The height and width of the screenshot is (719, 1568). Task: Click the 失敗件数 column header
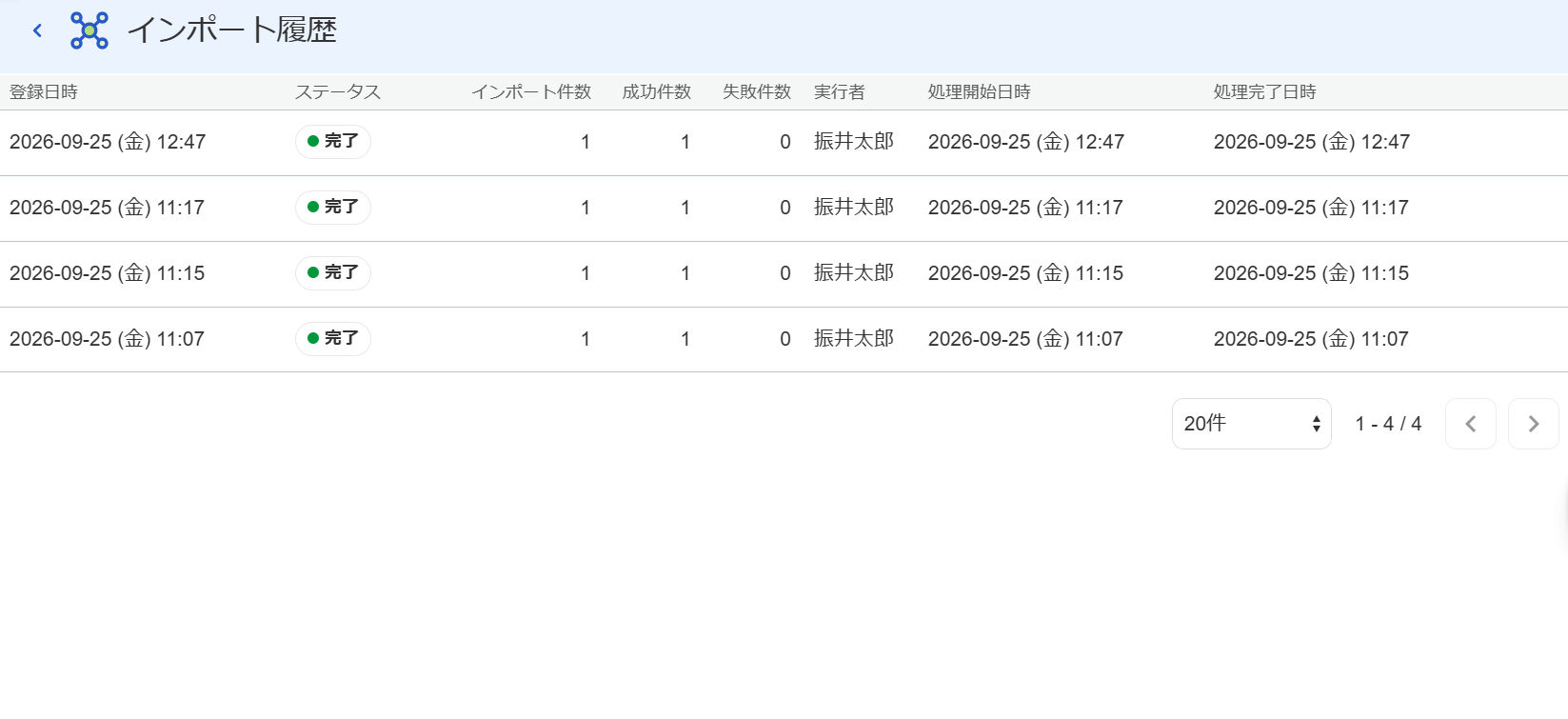click(757, 92)
